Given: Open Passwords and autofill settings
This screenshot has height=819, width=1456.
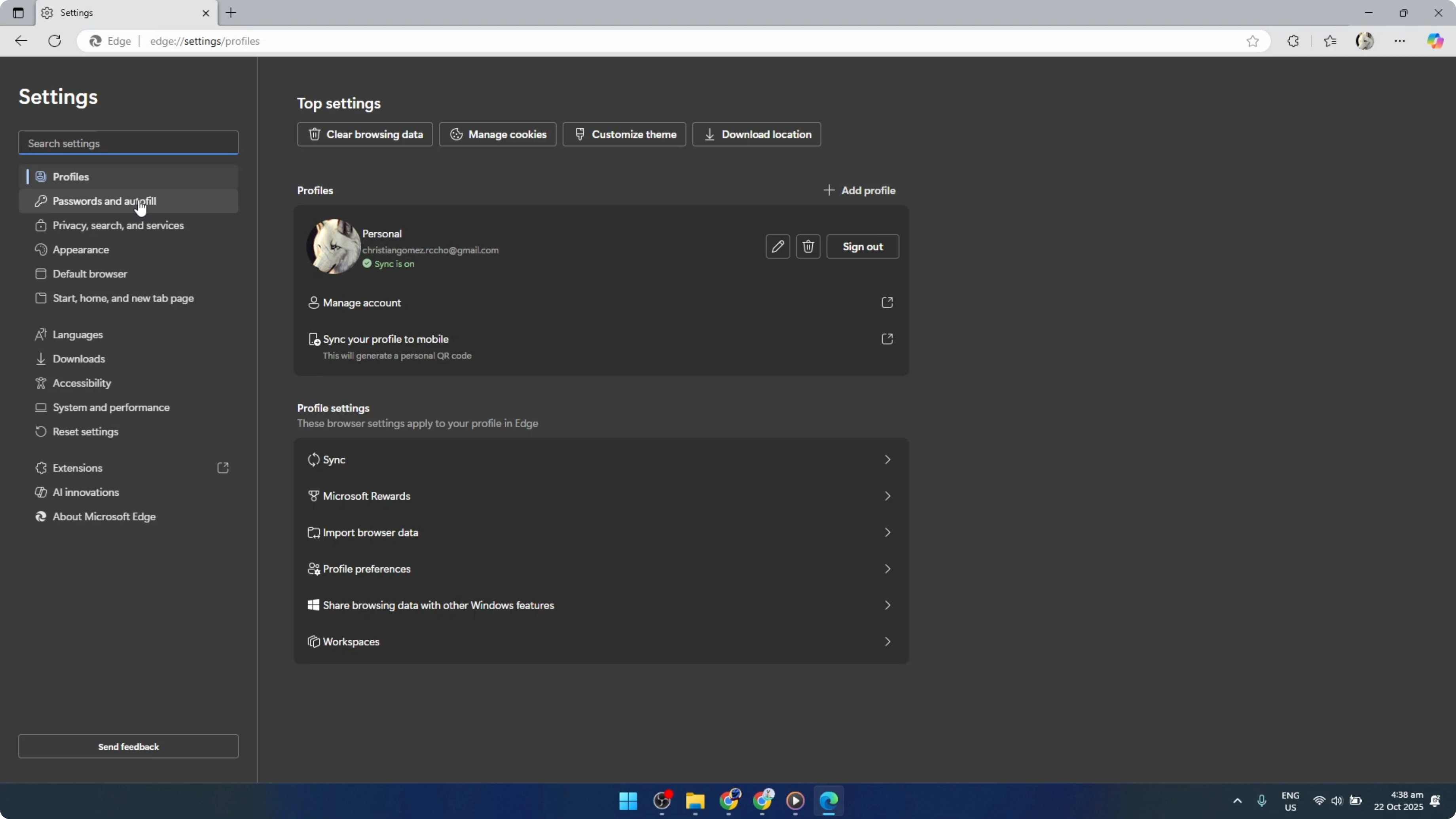Looking at the screenshot, I should tap(128, 201).
